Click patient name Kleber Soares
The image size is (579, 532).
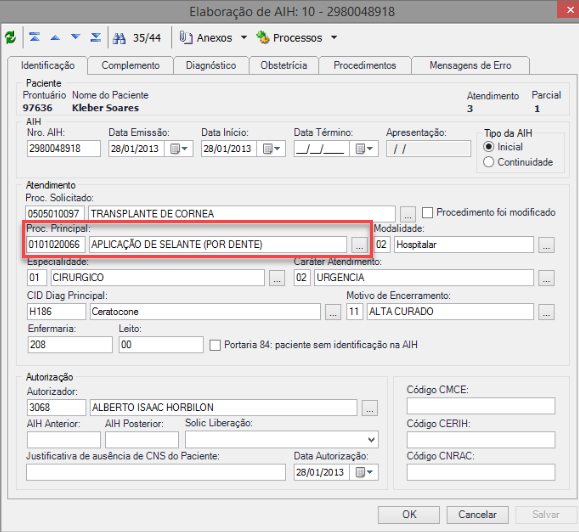[105, 108]
